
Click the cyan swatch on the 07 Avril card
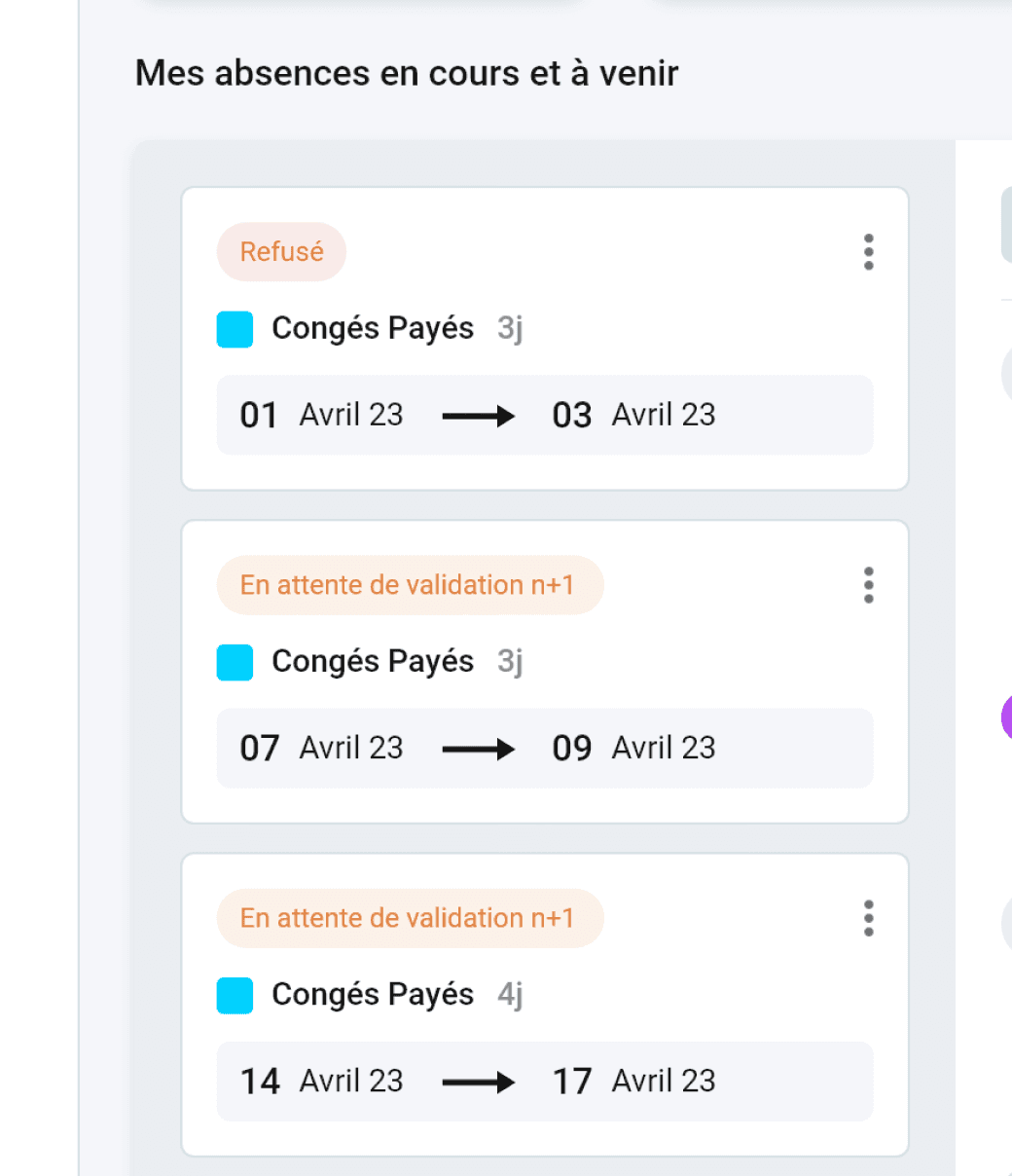click(x=235, y=662)
